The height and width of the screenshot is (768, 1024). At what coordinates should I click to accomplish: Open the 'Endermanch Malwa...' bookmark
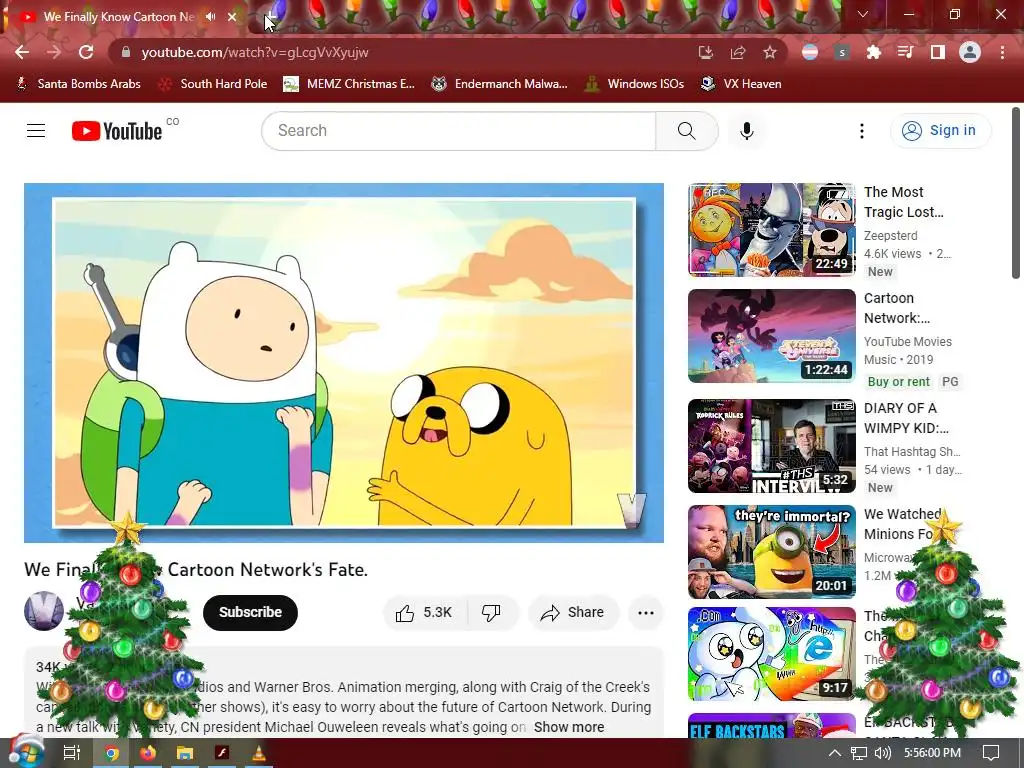tap(500, 84)
